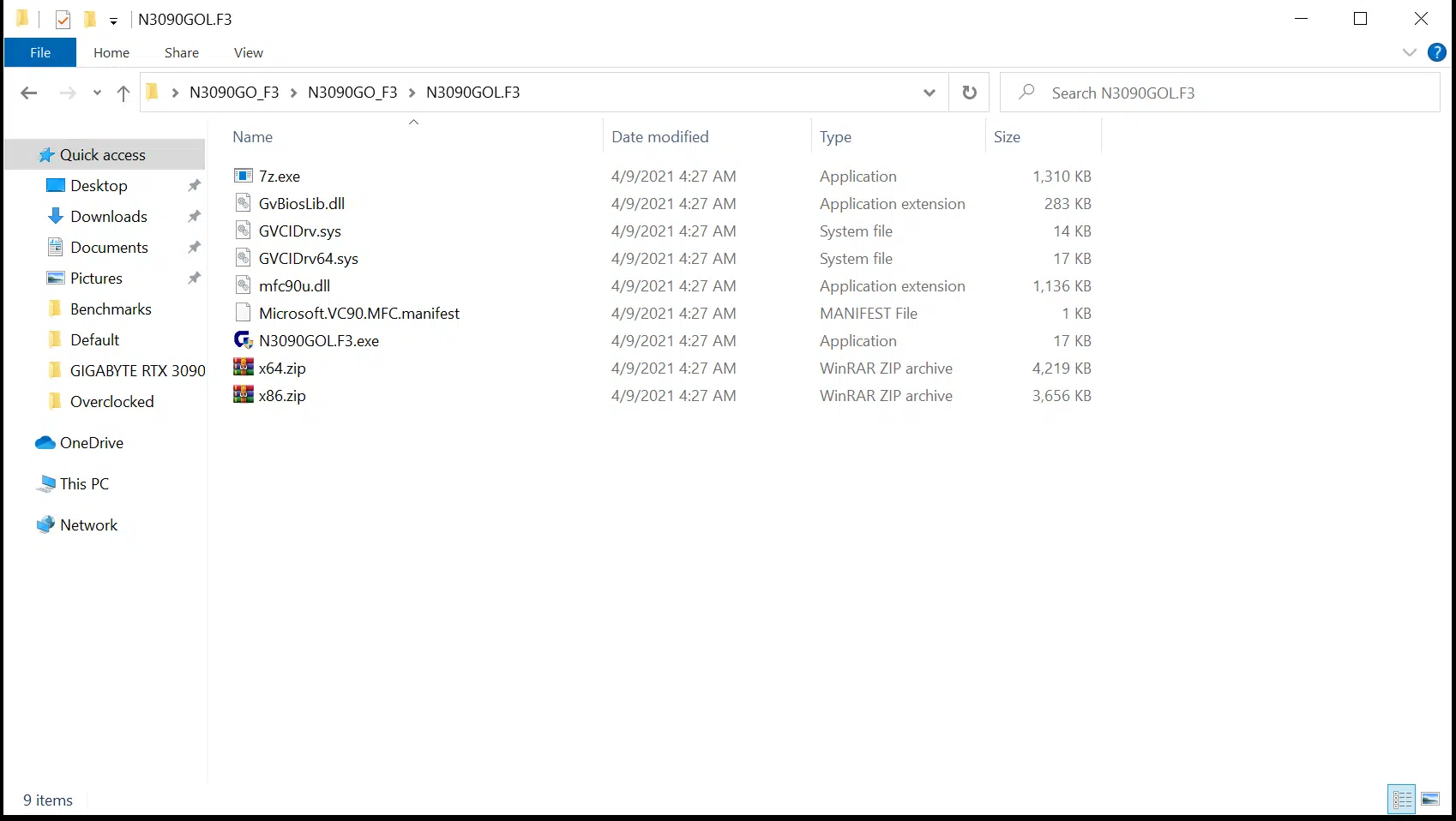Screen dimensions: 1456x821
Task: Click the GVCIDrv.sys file icon
Action: 244,231
